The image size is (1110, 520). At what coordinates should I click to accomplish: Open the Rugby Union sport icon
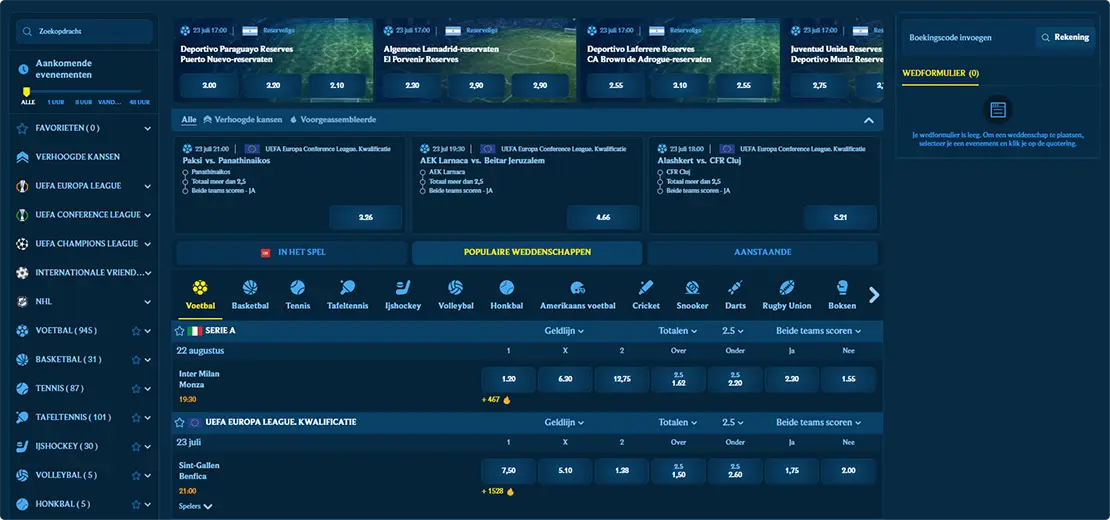[786, 295]
